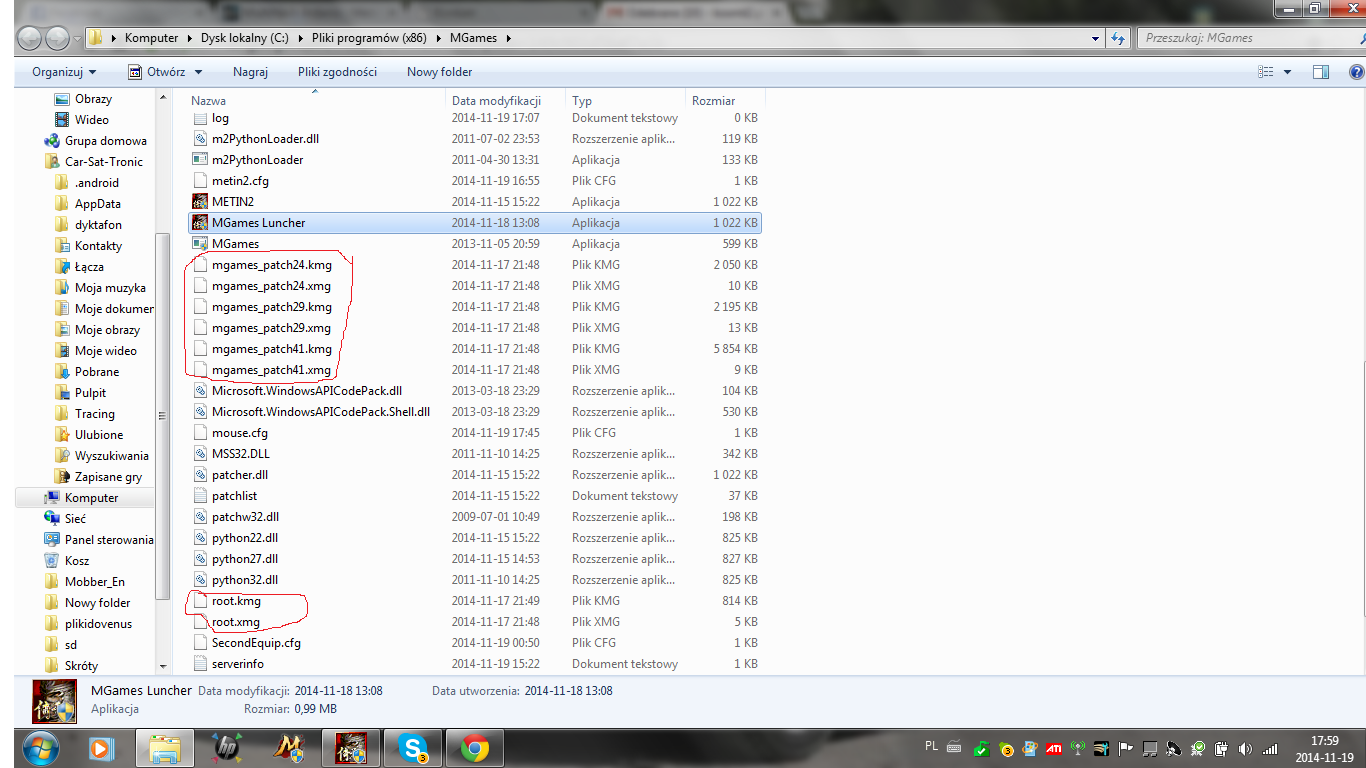Select Sieć in the navigation pane
The width and height of the screenshot is (1366, 768).
click(x=76, y=519)
